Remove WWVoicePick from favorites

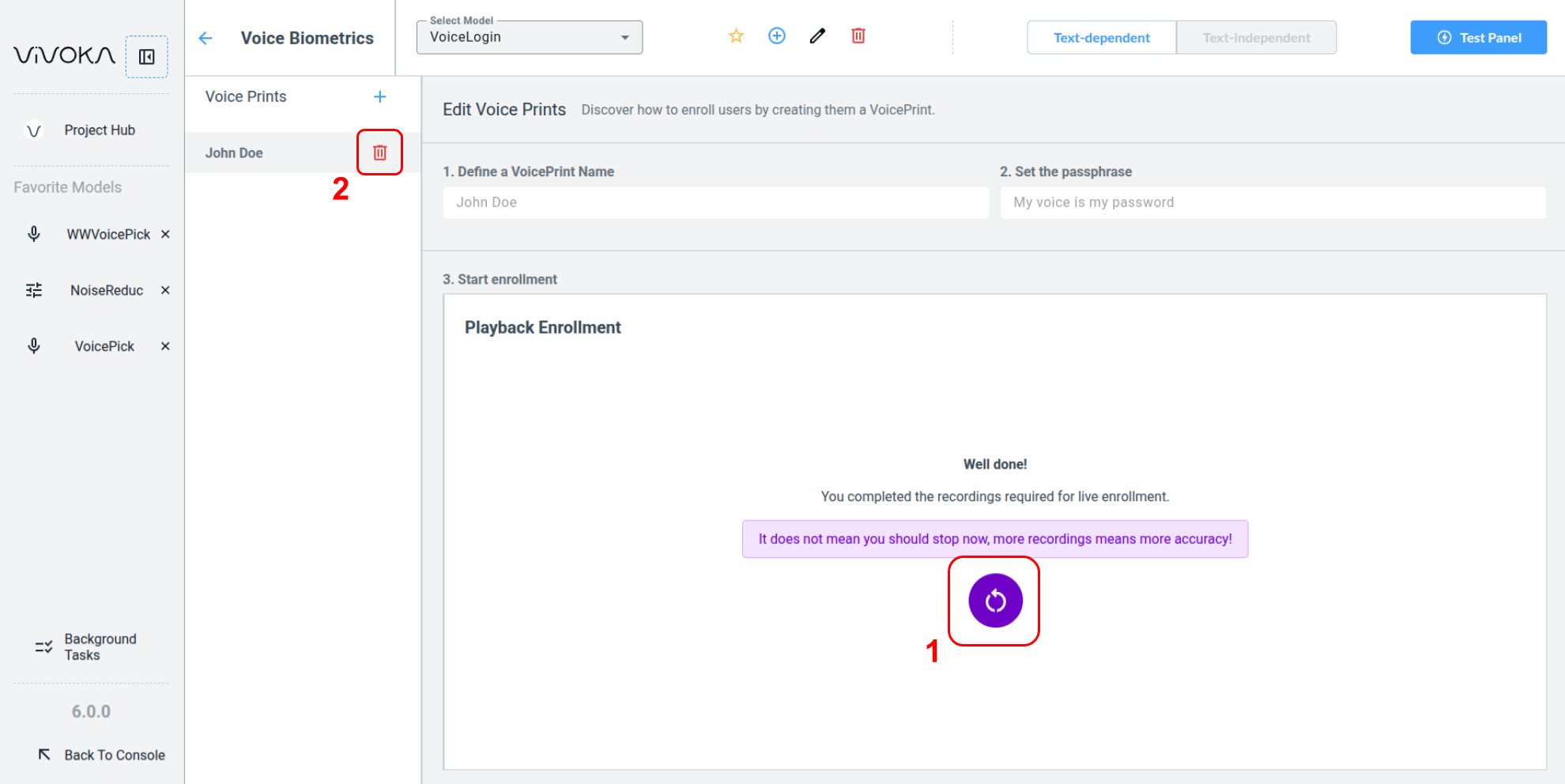165,234
